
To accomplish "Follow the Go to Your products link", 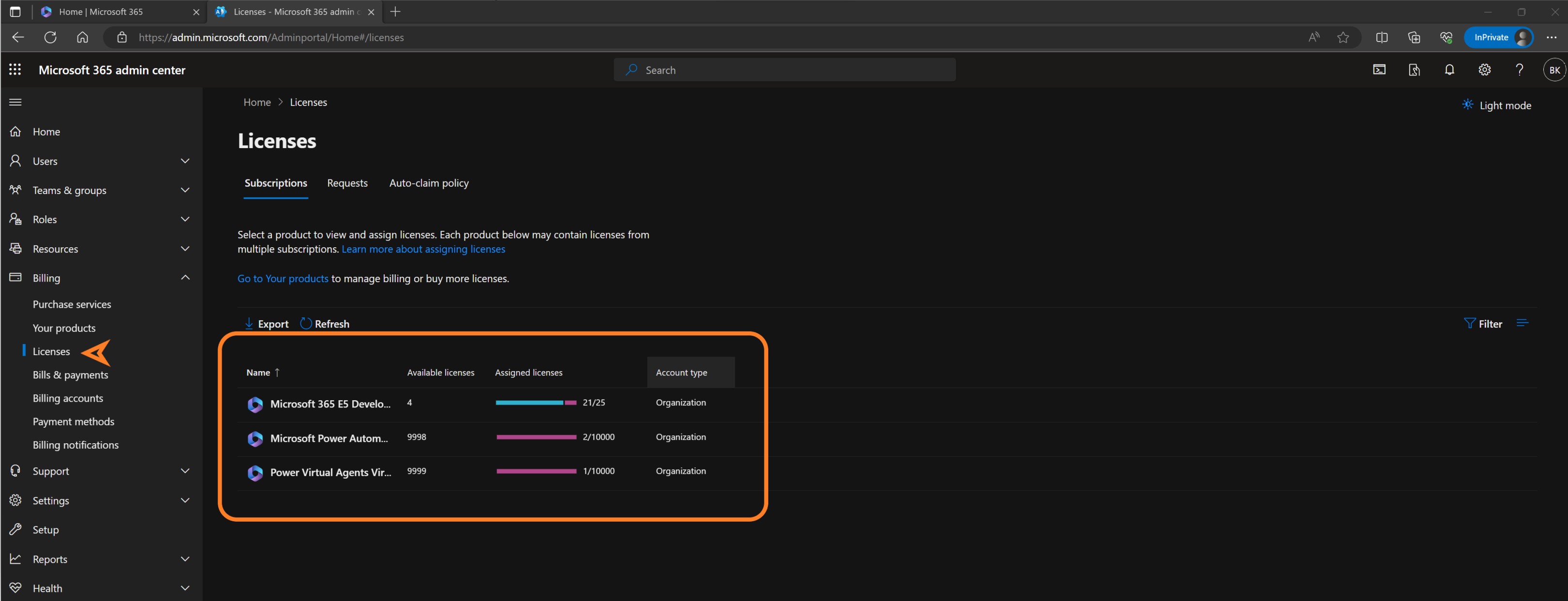I will [x=283, y=278].
